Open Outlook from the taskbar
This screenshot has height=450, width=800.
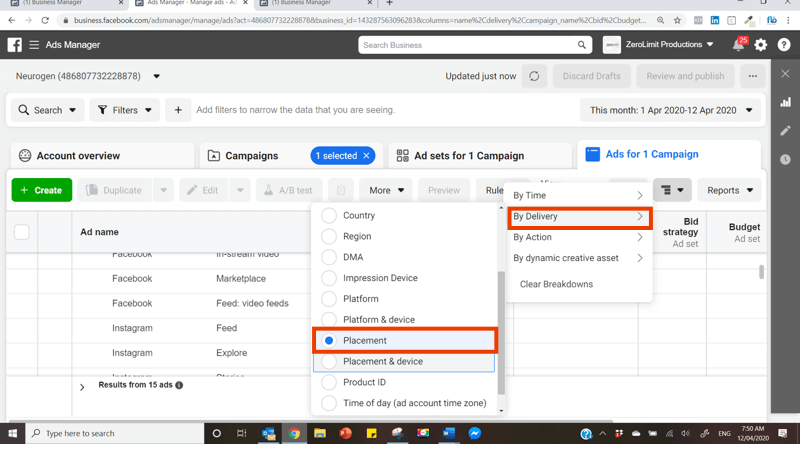click(x=268, y=434)
